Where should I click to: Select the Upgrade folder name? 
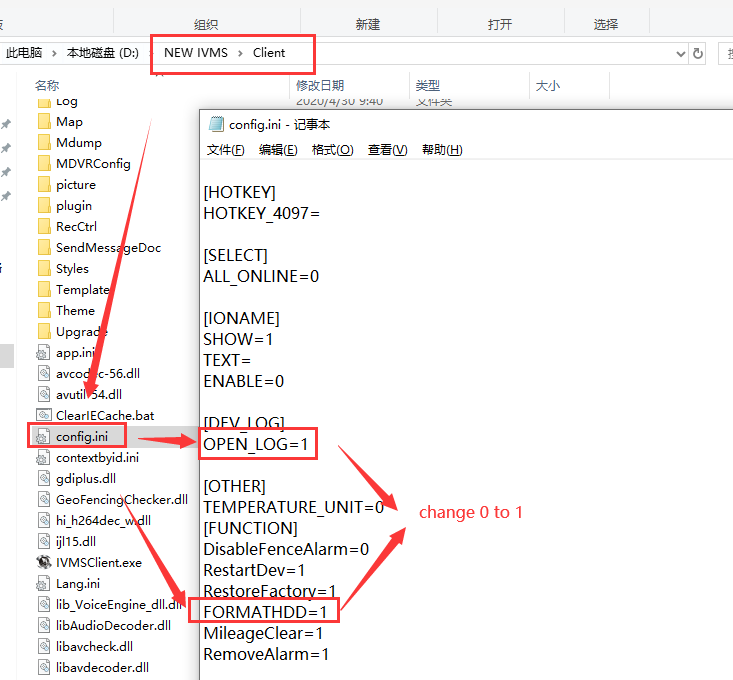82,332
